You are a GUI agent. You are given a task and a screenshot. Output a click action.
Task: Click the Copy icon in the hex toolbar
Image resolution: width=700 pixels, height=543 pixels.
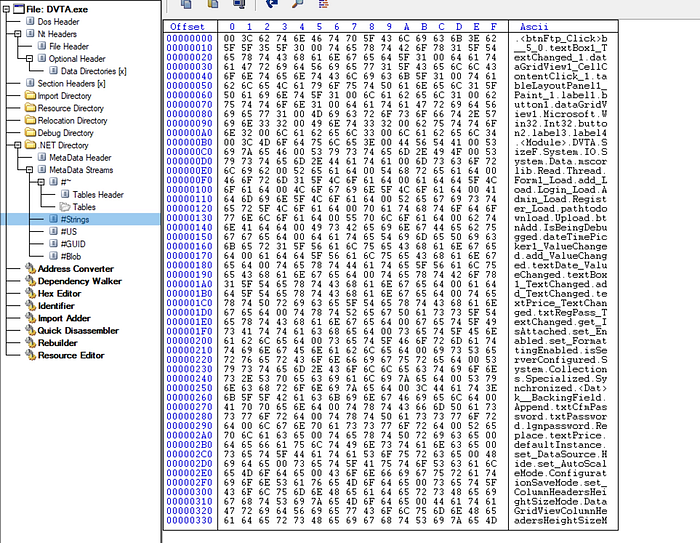point(187,4)
